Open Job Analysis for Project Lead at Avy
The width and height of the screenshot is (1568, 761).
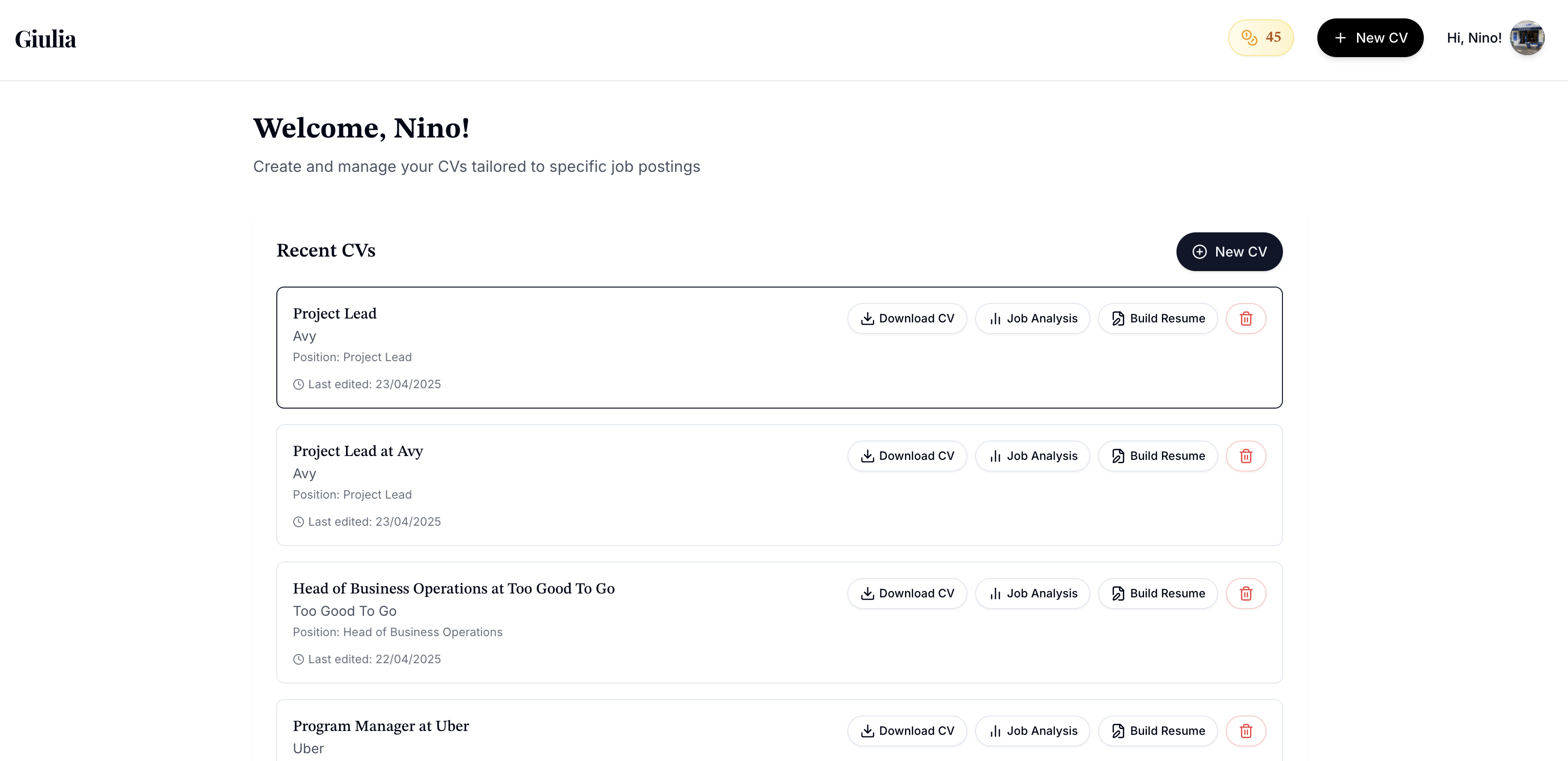1032,456
